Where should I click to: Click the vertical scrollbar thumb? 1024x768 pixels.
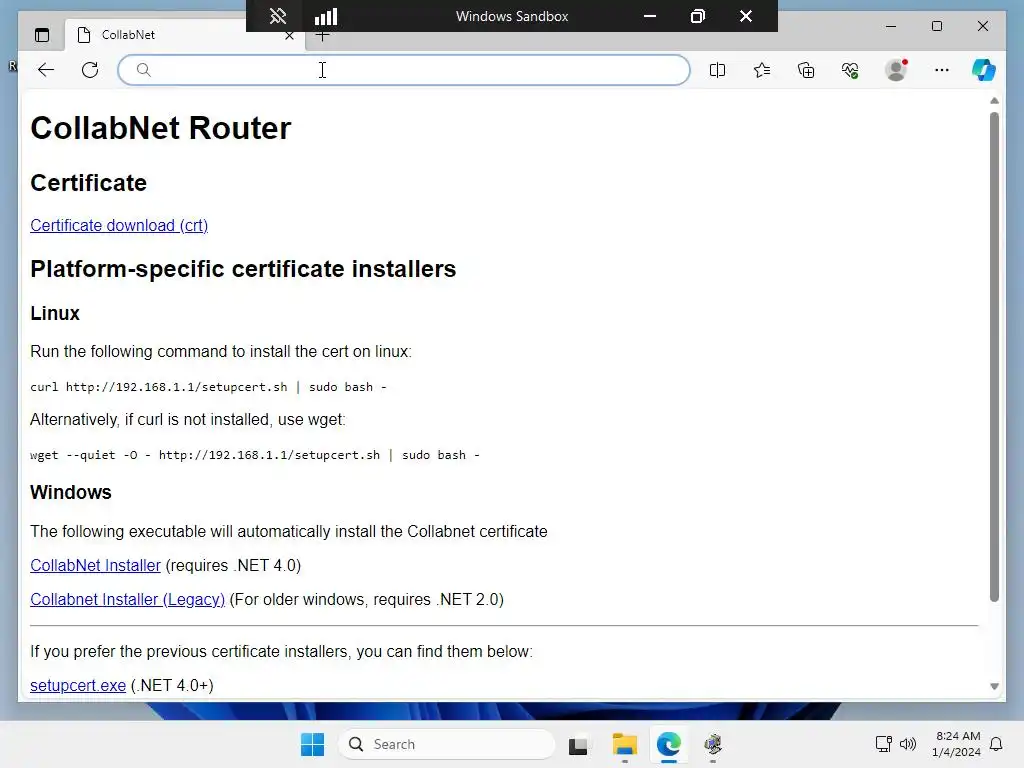994,357
